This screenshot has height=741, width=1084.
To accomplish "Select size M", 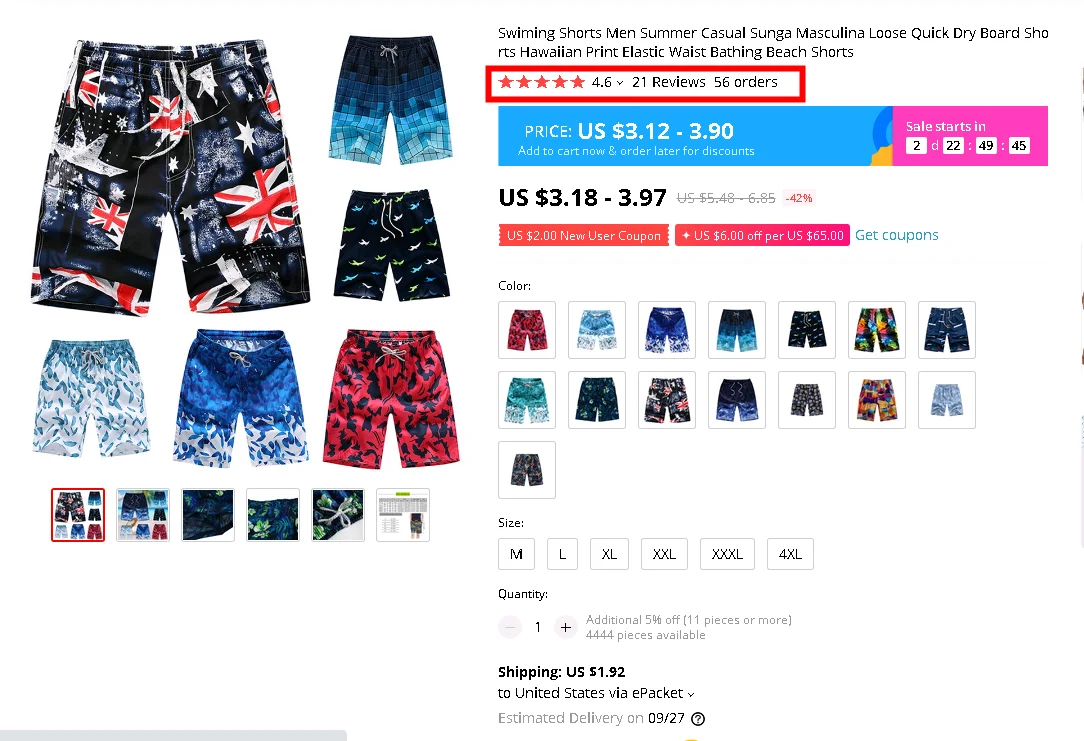I will pyautogui.click(x=516, y=554).
